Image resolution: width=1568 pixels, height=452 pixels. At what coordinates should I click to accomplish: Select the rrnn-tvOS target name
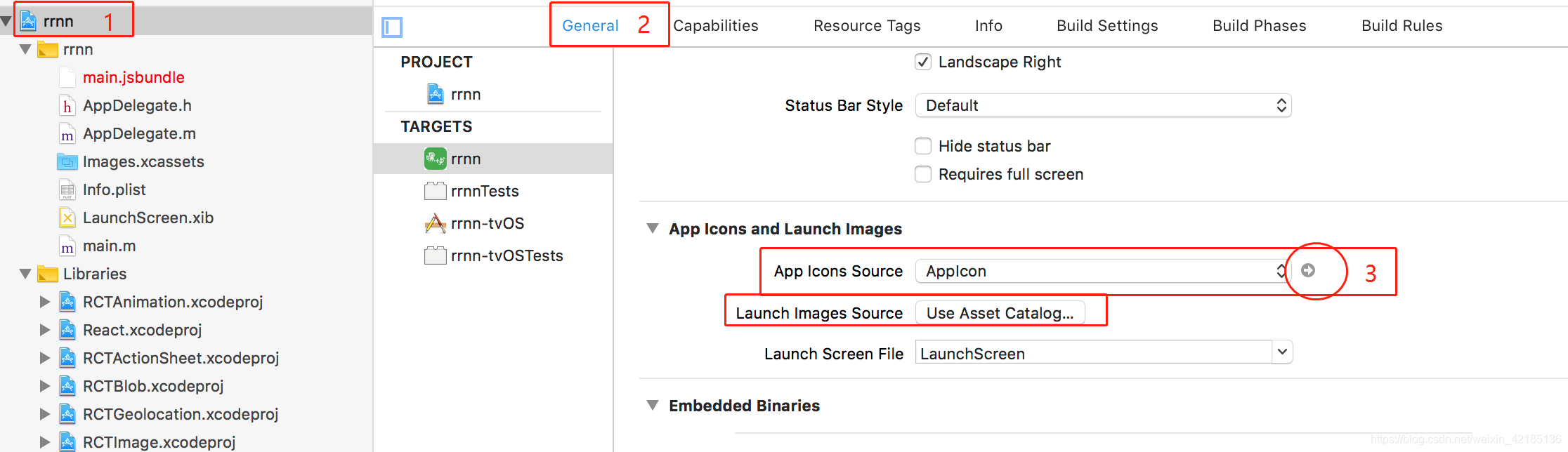coord(488,223)
